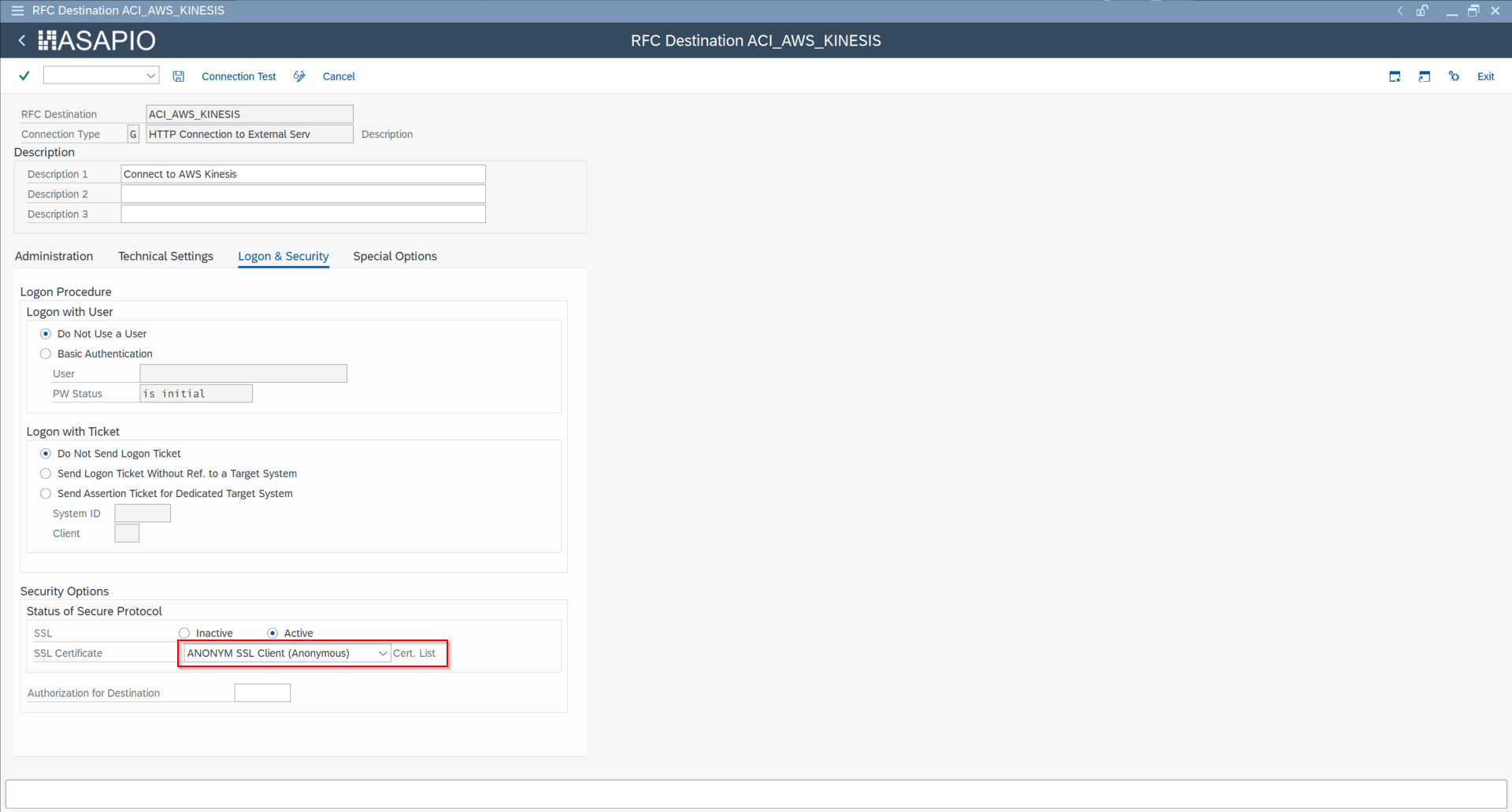This screenshot has width=1512, height=812.
Task: Click the second window session icon
Action: (x=1424, y=76)
